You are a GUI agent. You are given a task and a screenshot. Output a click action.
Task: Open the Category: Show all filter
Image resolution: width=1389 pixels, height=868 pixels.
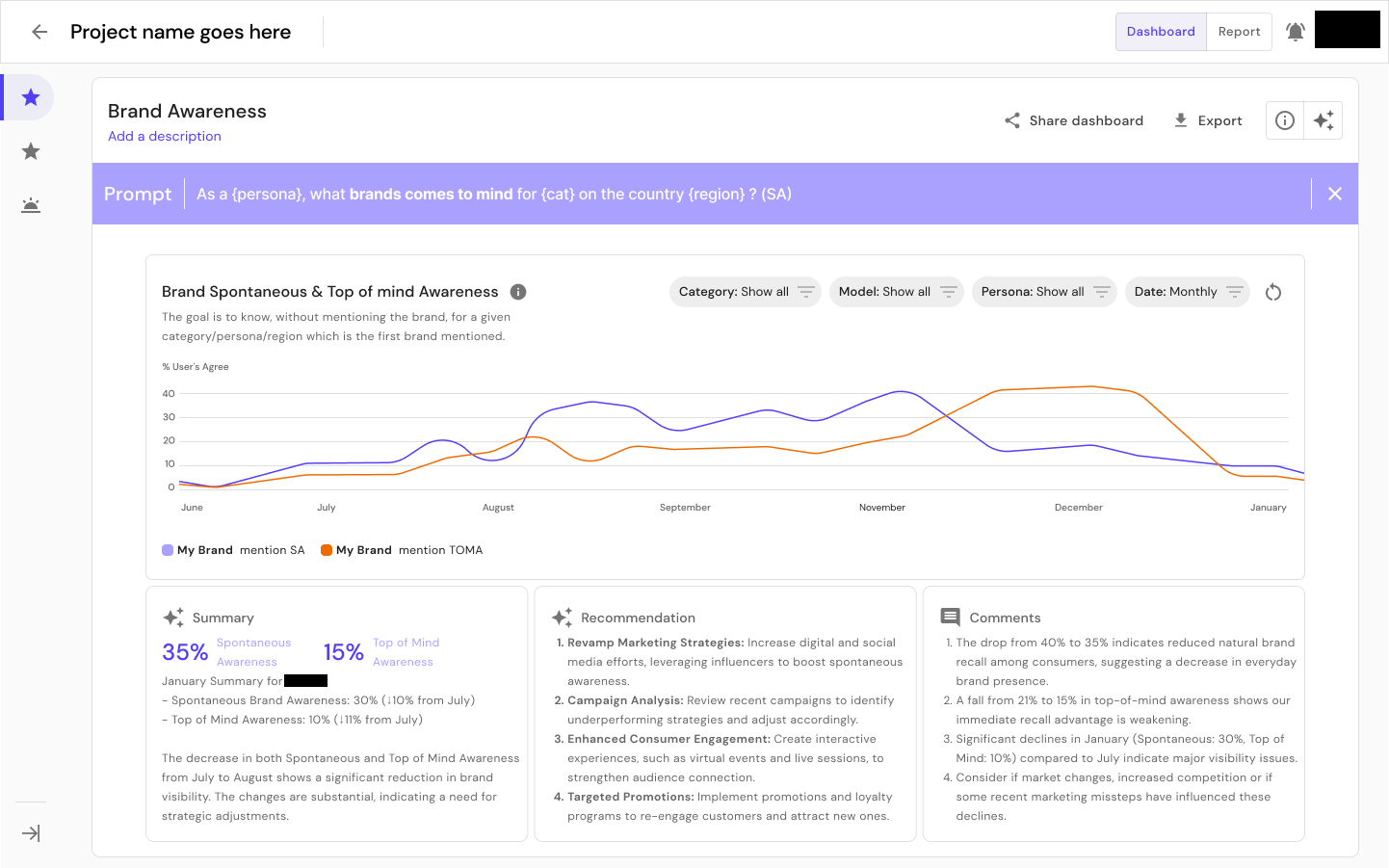745,291
